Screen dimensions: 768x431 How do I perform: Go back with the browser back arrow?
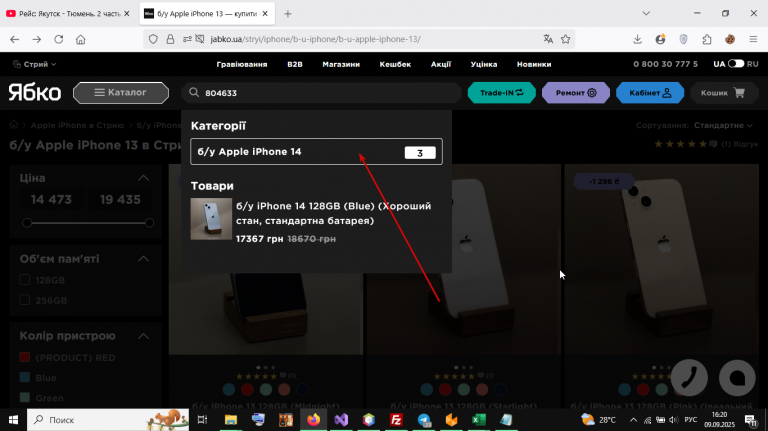point(15,39)
